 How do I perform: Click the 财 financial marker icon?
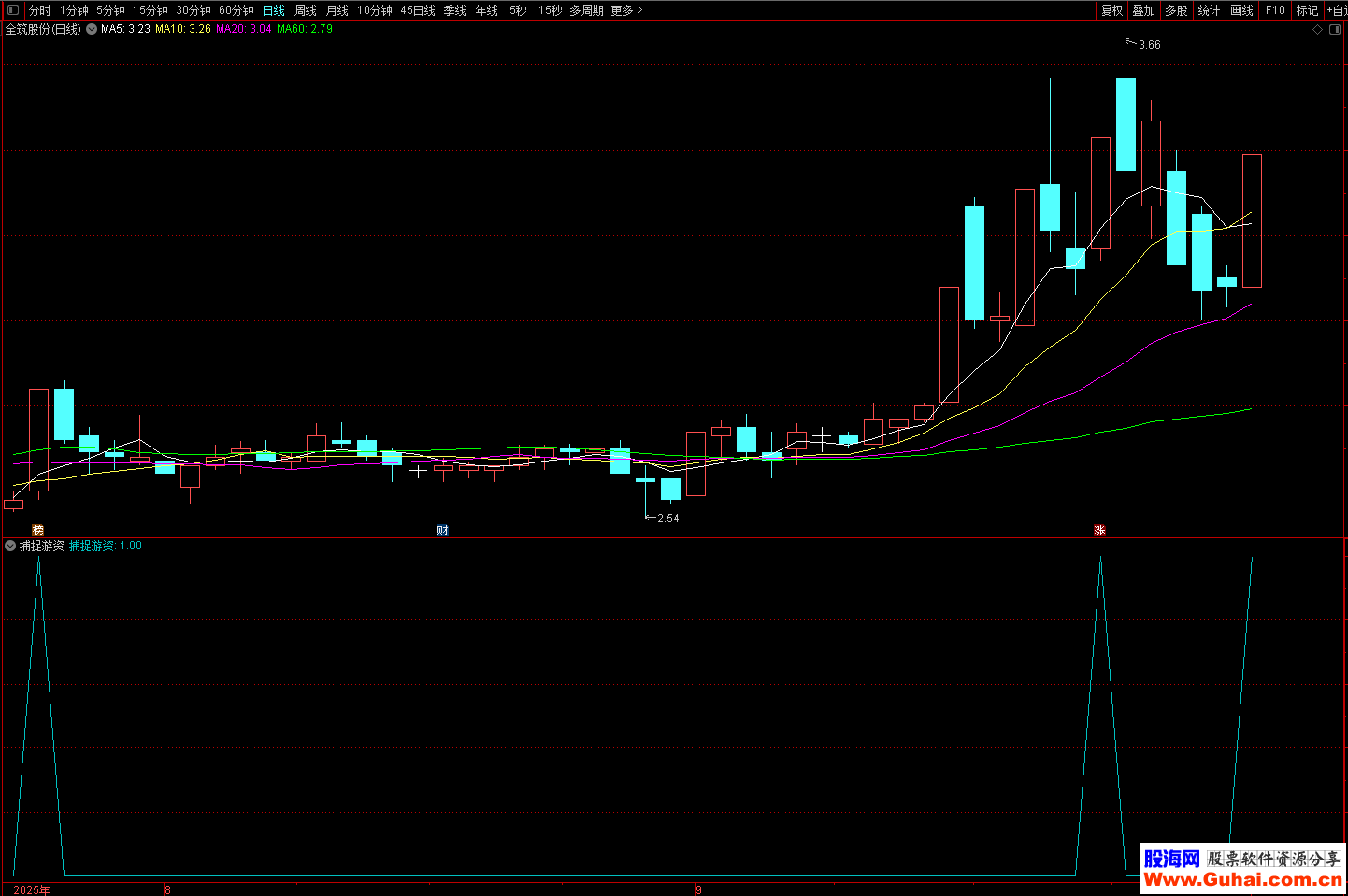443,530
